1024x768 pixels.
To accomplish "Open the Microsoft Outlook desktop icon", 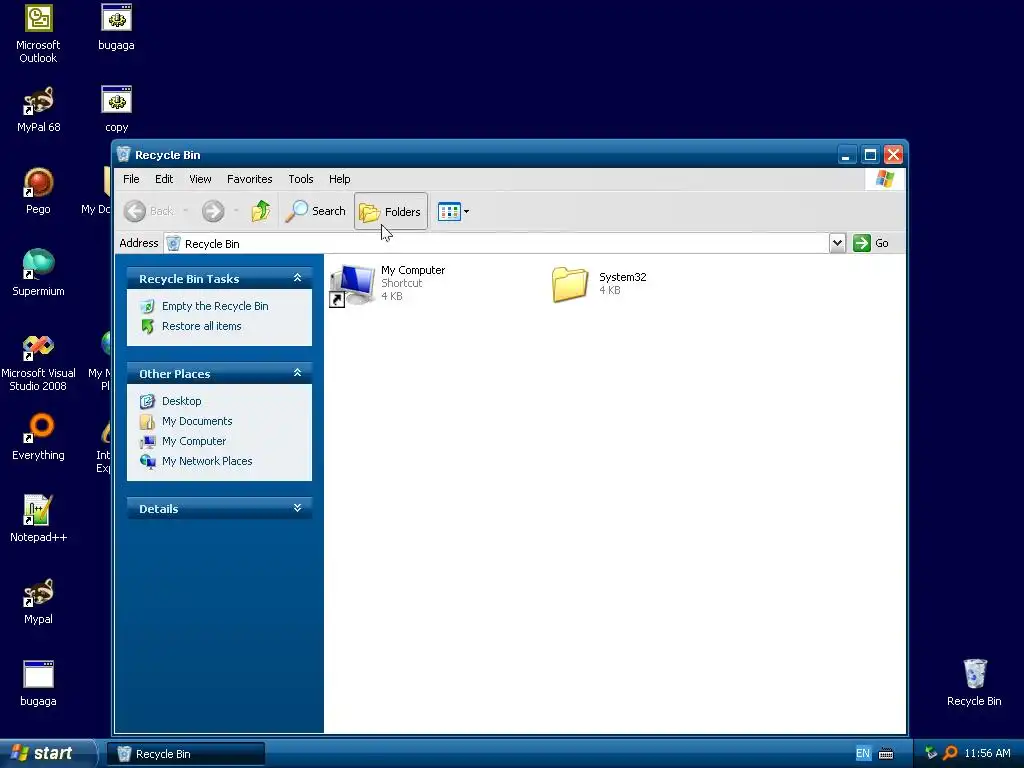I will click(38, 34).
